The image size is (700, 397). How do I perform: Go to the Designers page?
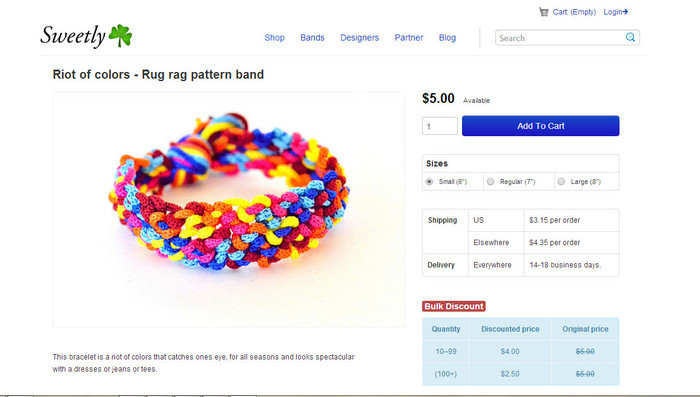(x=359, y=38)
